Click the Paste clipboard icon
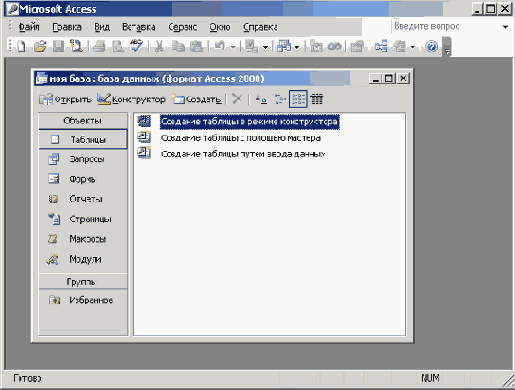The width and height of the screenshot is (515, 390). click(x=196, y=46)
